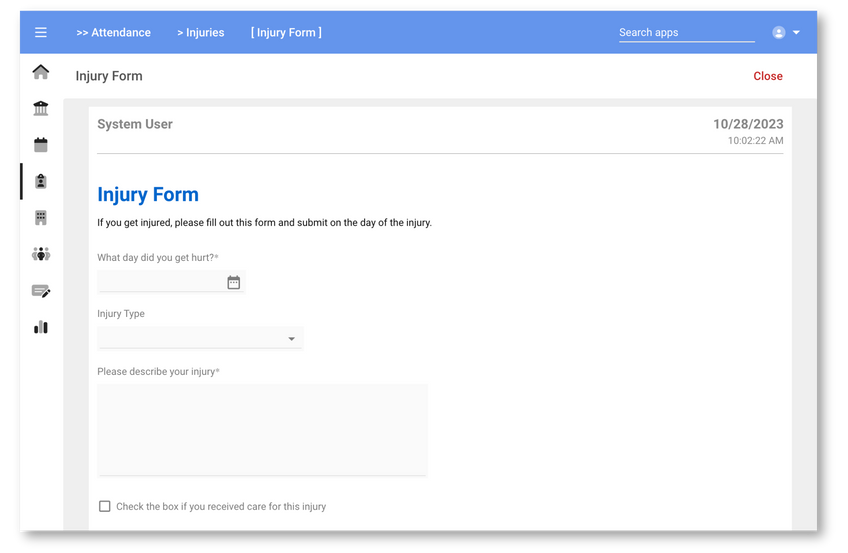The width and height of the screenshot is (848, 553).
Task: Click the user profile avatar
Action: (x=779, y=33)
